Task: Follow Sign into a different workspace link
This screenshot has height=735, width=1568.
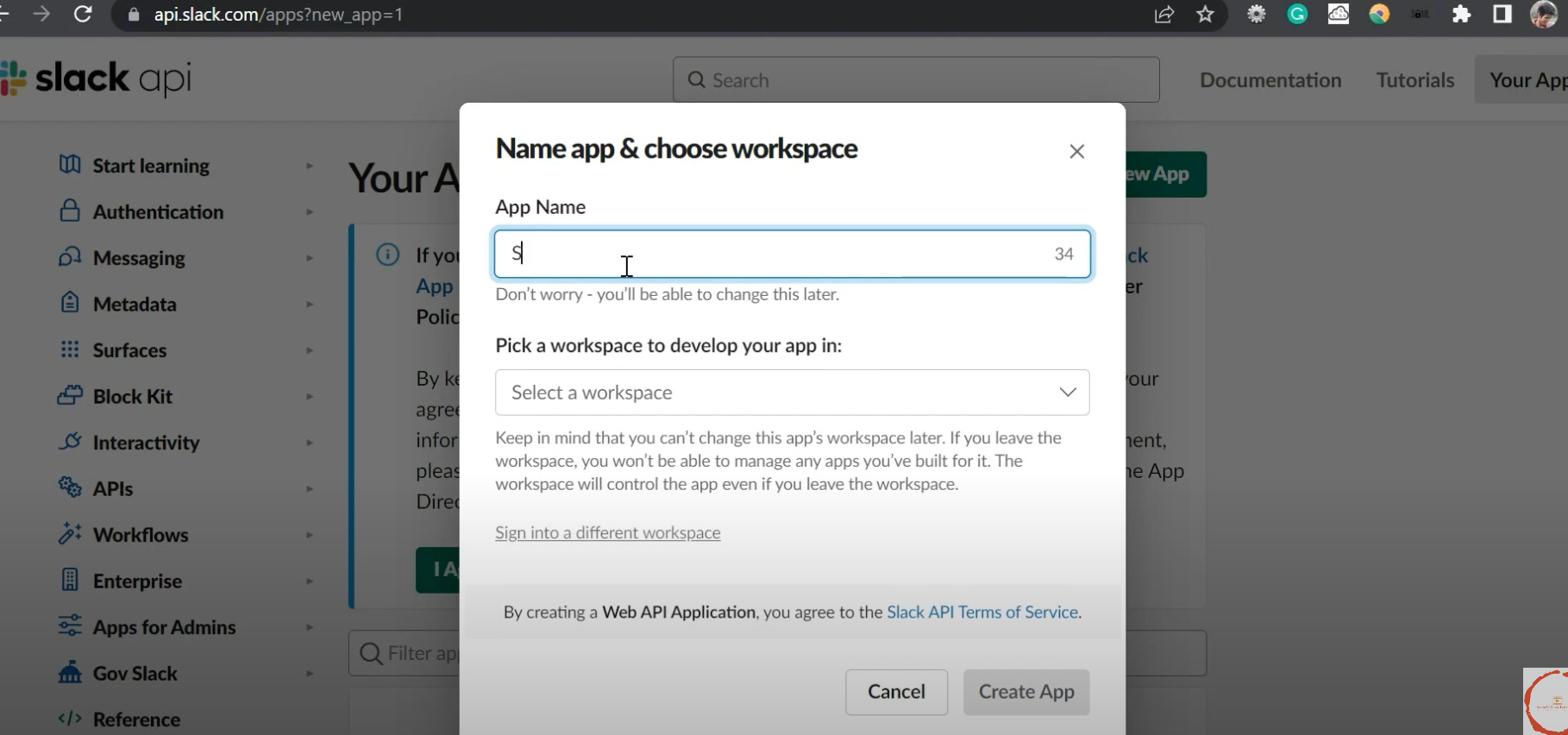Action: coord(608,532)
